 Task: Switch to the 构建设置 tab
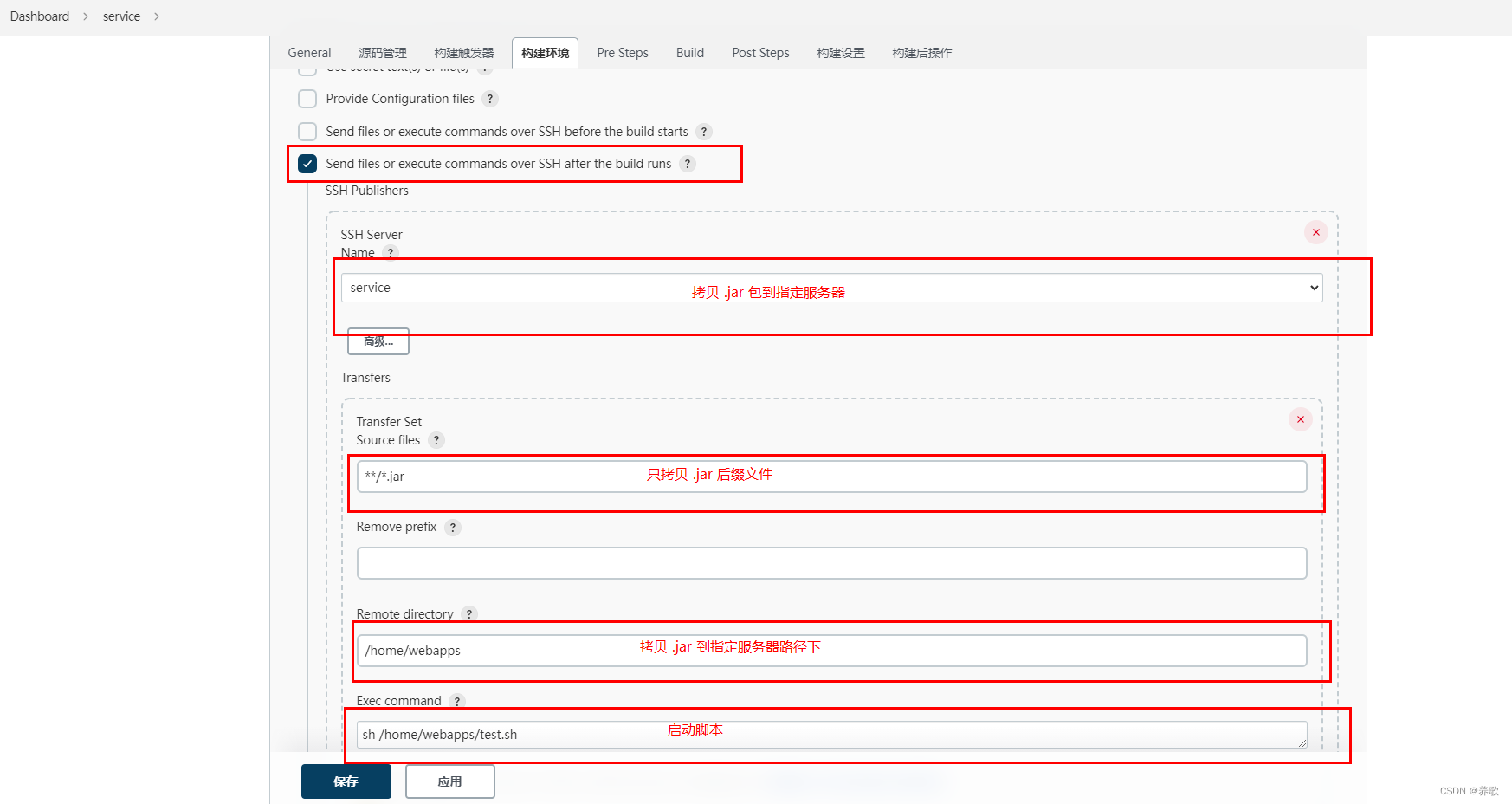pos(841,53)
